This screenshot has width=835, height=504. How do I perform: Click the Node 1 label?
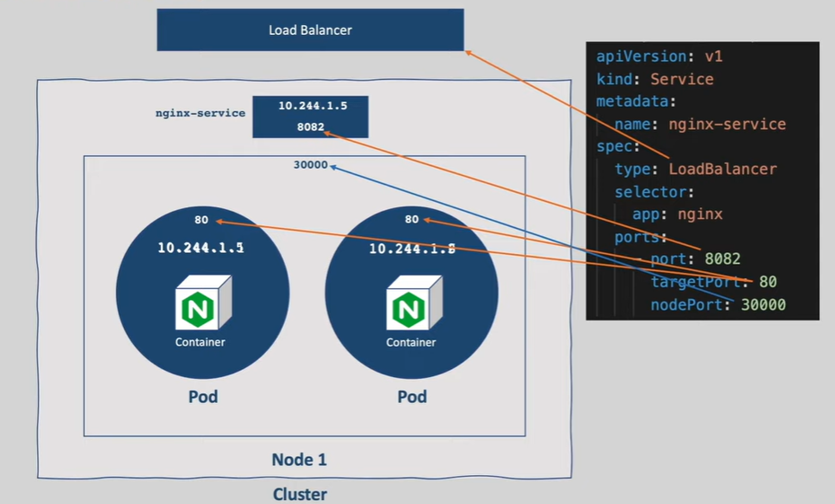[299, 460]
